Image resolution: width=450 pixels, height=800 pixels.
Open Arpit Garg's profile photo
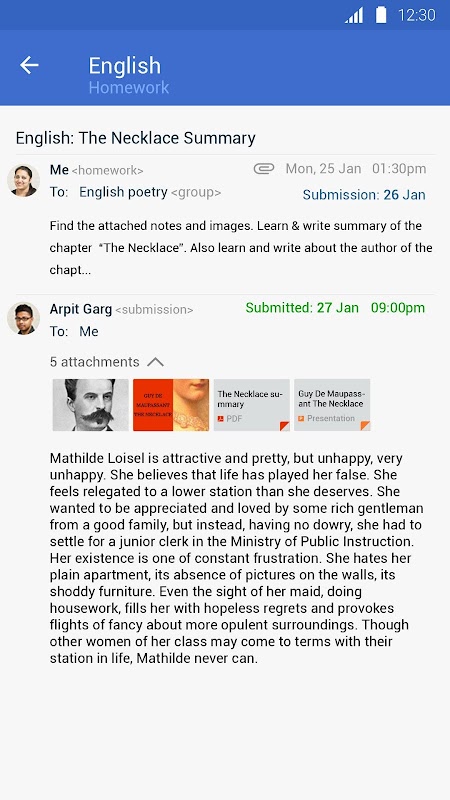point(23,318)
